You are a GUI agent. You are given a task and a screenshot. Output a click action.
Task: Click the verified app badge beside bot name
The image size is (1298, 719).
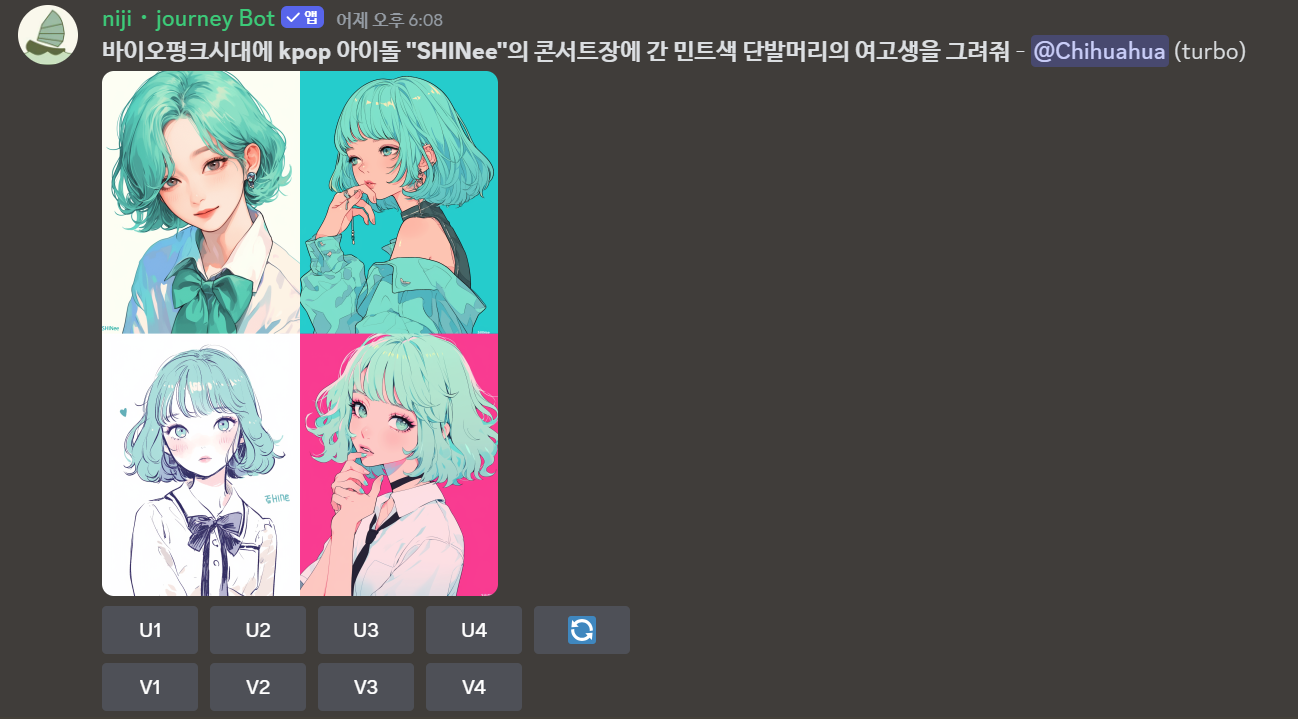[302, 18]
